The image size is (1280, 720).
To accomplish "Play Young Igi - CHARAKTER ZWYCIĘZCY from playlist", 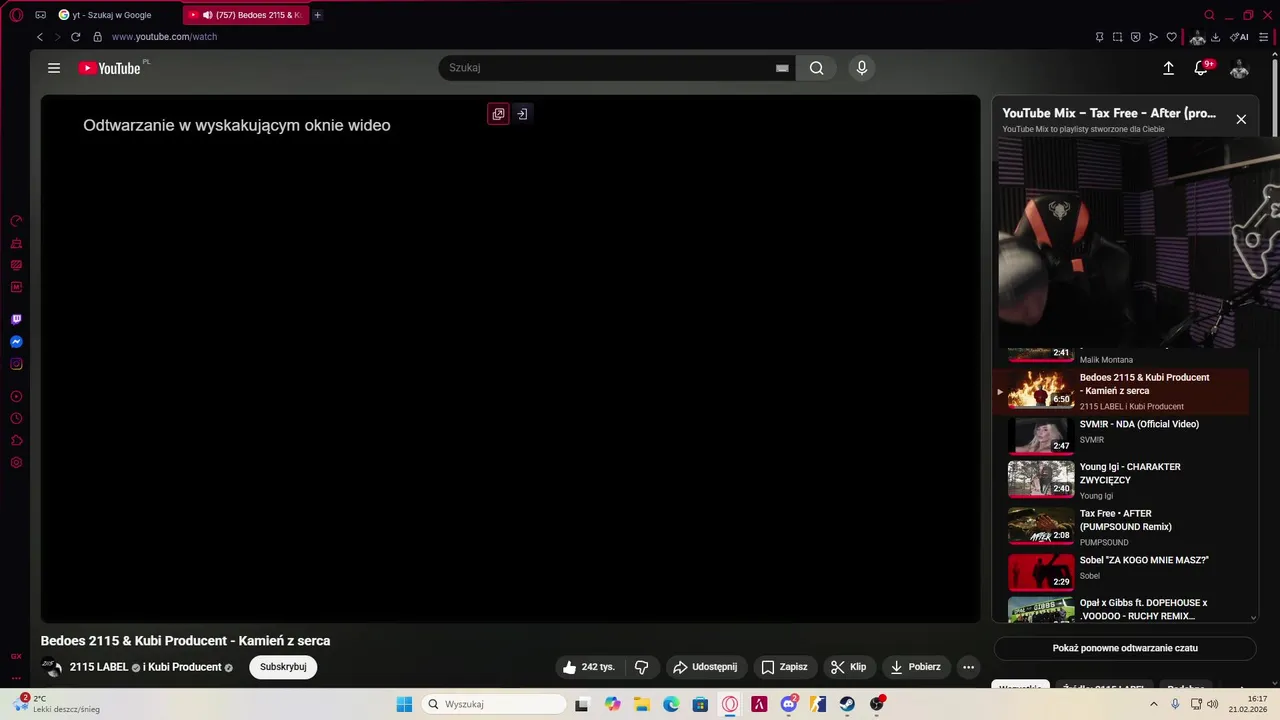I will 1121,480.
